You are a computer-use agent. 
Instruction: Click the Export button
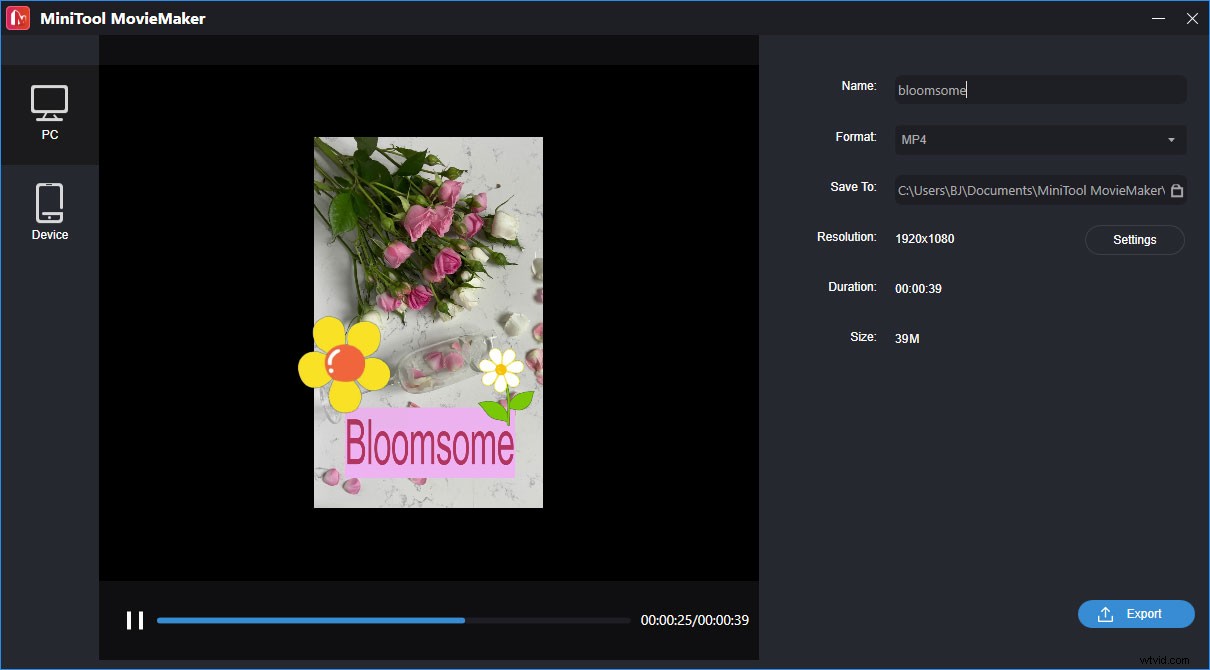1136,614
